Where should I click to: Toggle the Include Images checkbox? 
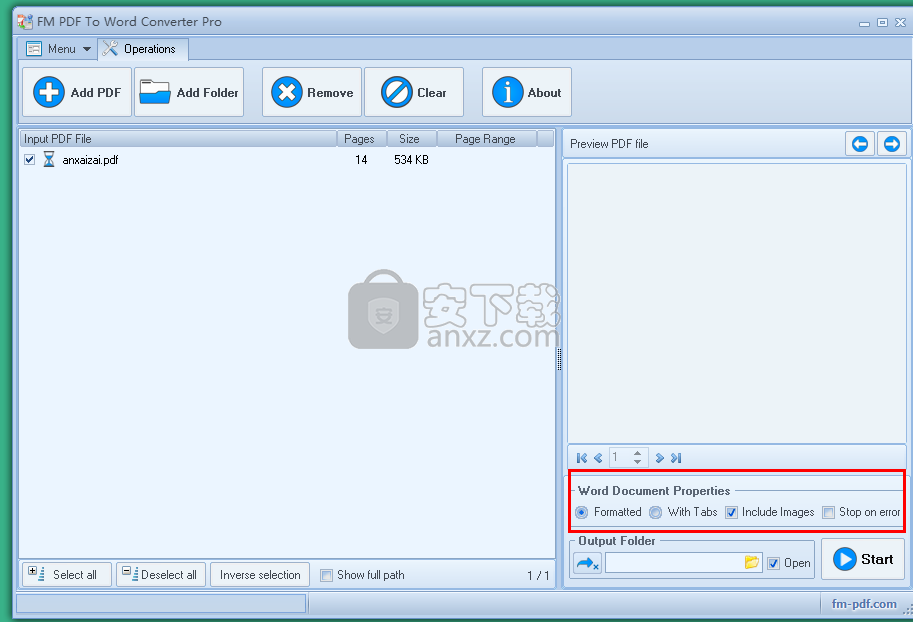731,513
